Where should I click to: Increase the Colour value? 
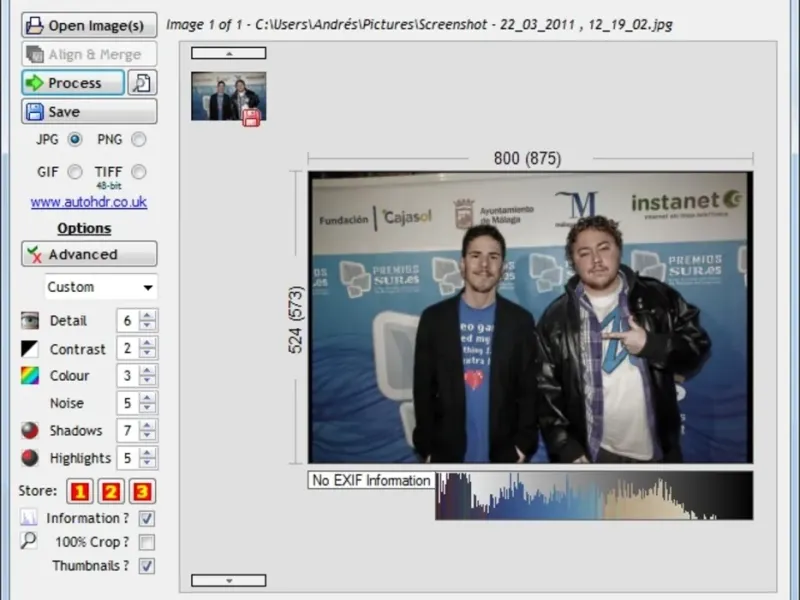[x=147, y=370]
